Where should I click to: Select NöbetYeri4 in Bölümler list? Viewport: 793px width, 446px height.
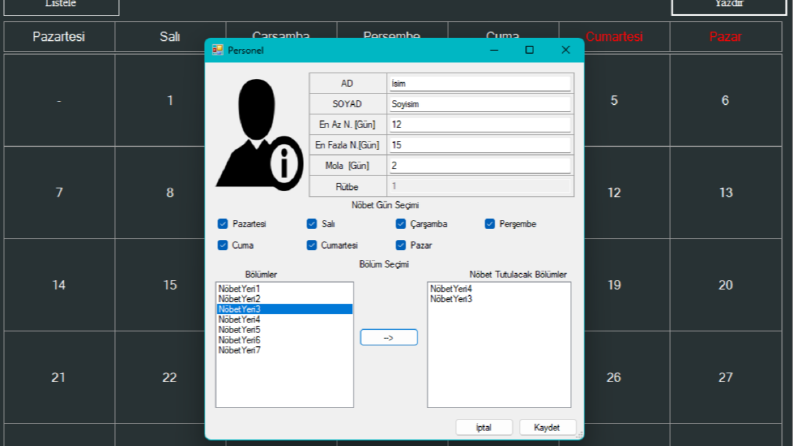[284, 320]
